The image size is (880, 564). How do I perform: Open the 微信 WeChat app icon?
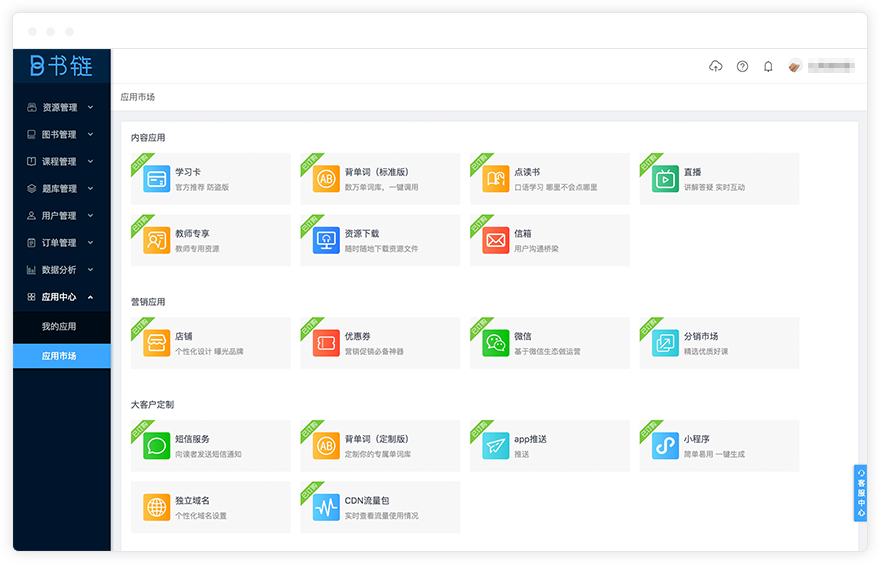pyautogui.click(x=496, y=343)
